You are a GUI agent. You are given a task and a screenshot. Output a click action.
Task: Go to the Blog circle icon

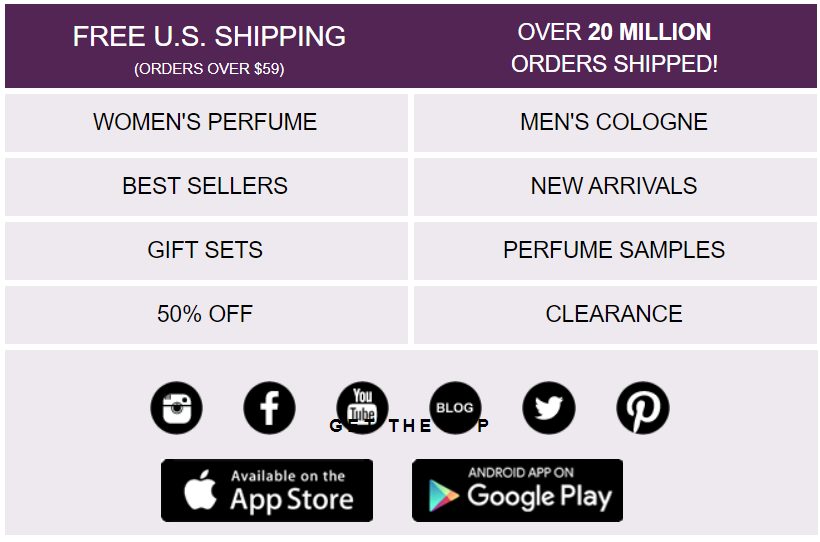coord(455,408)
